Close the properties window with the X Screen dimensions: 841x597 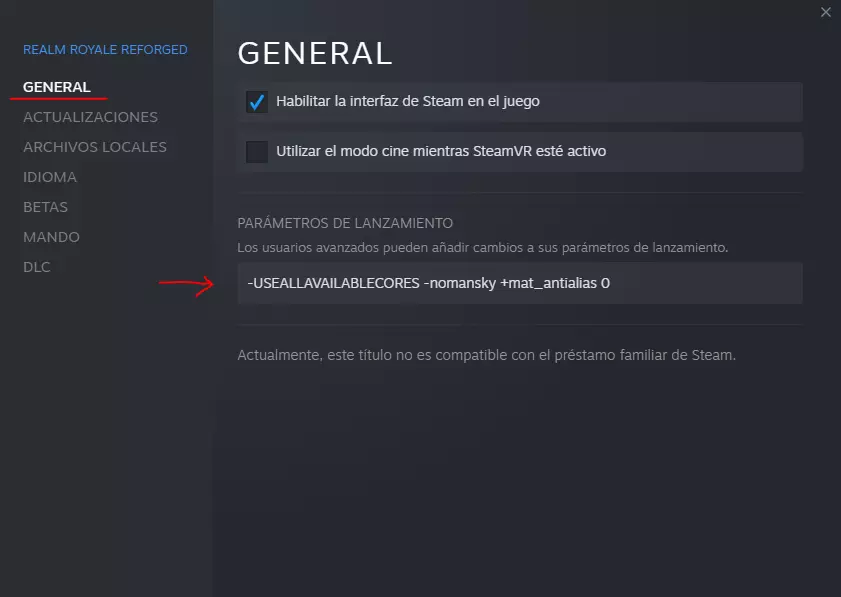click(x=825, y=12)
